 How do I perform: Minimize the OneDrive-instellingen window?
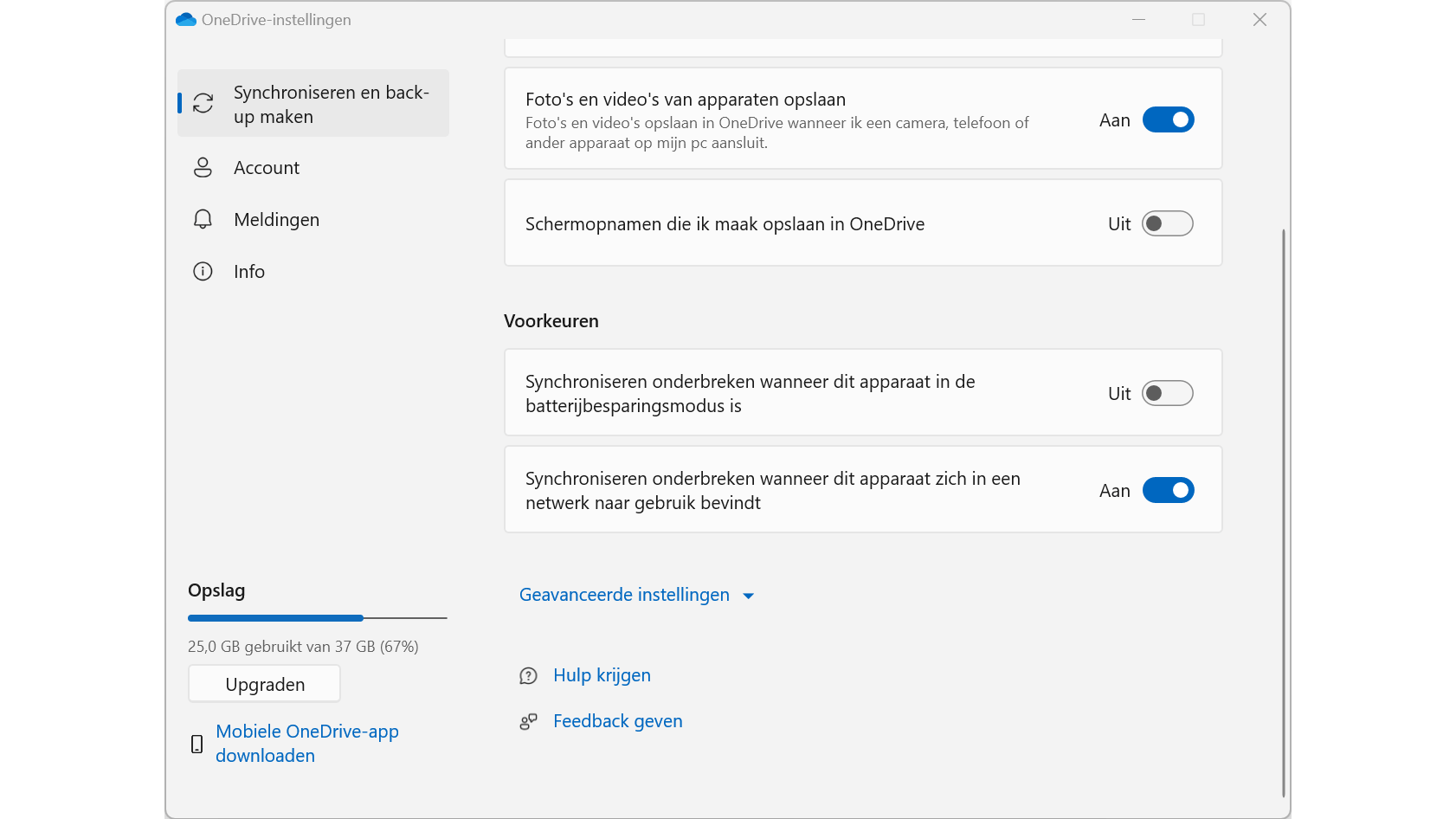(1138, 19)
